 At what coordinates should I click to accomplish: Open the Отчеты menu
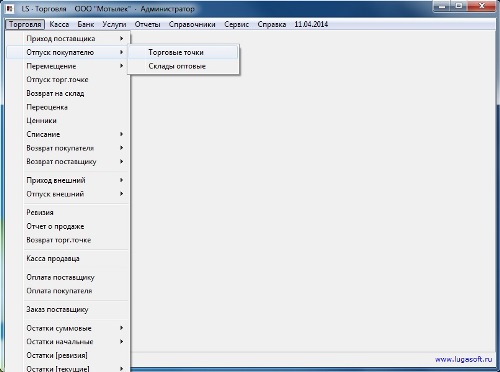(x=147, y=24)
